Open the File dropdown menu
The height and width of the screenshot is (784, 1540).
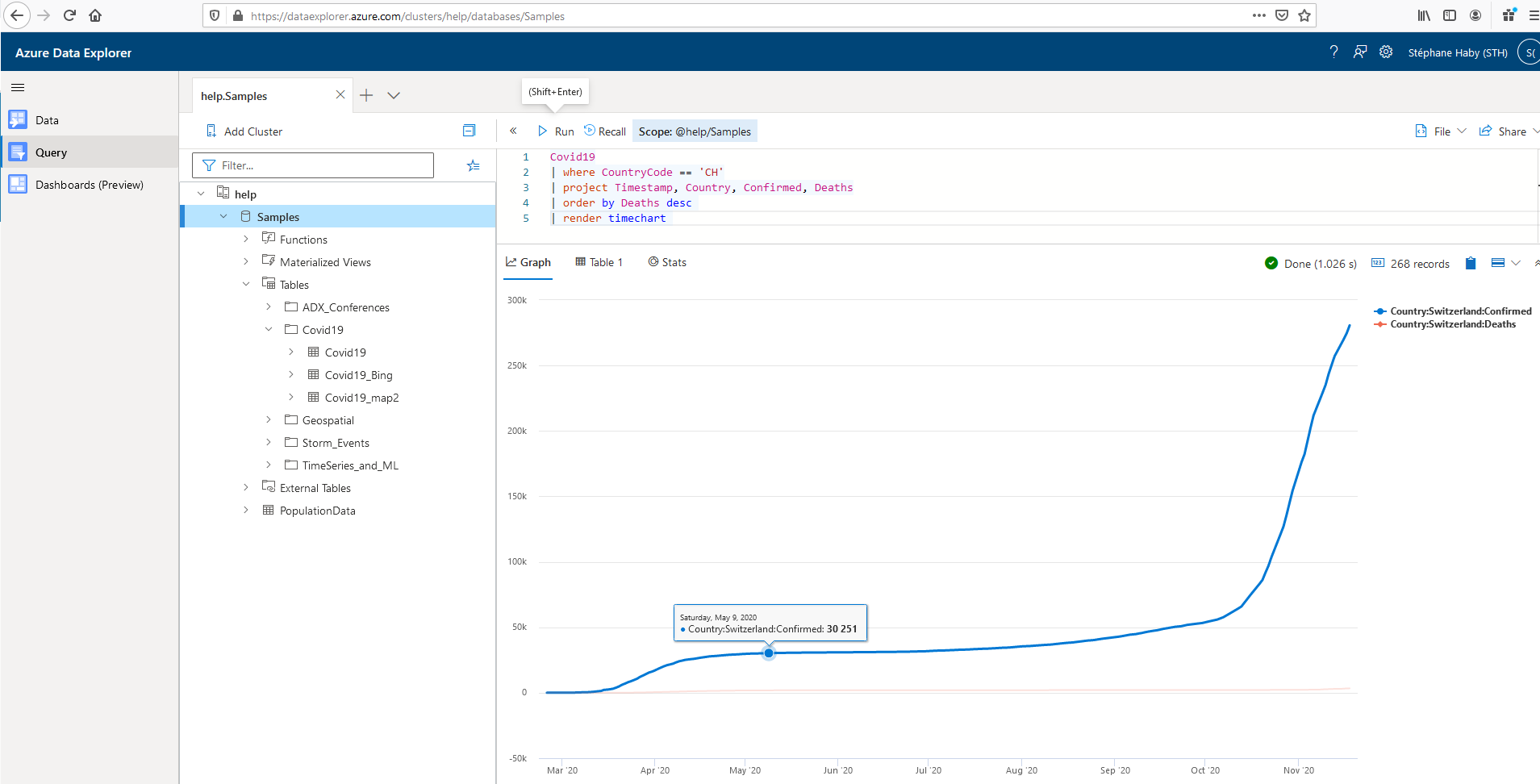coord(1441,131)
